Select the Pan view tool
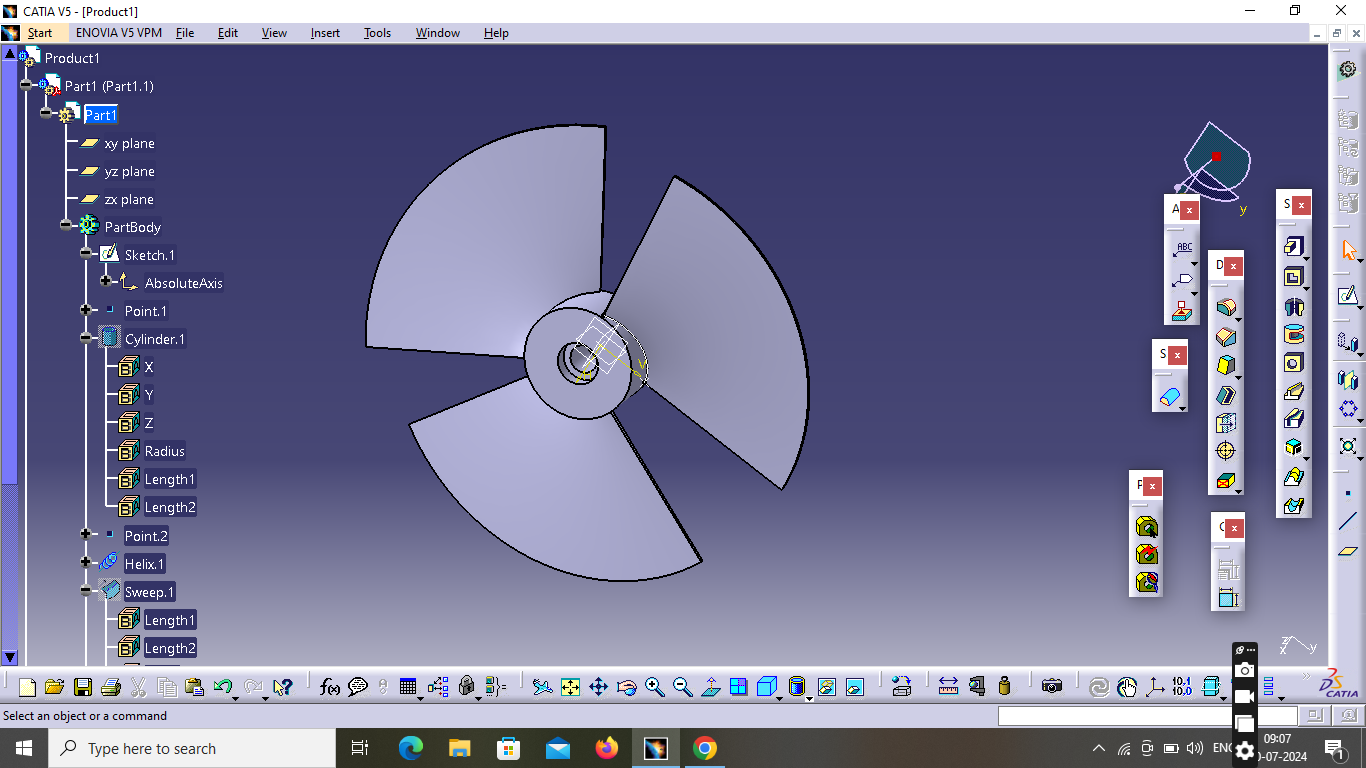Image resolution: width=1366 pixels, height=768 pixels. (598, 687)
